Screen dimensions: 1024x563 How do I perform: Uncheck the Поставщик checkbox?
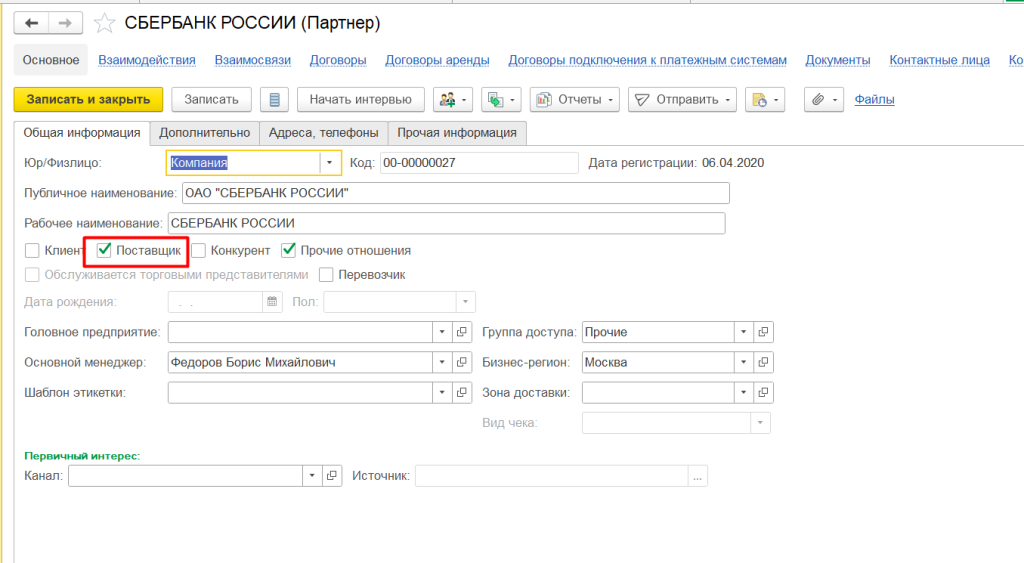104,250
